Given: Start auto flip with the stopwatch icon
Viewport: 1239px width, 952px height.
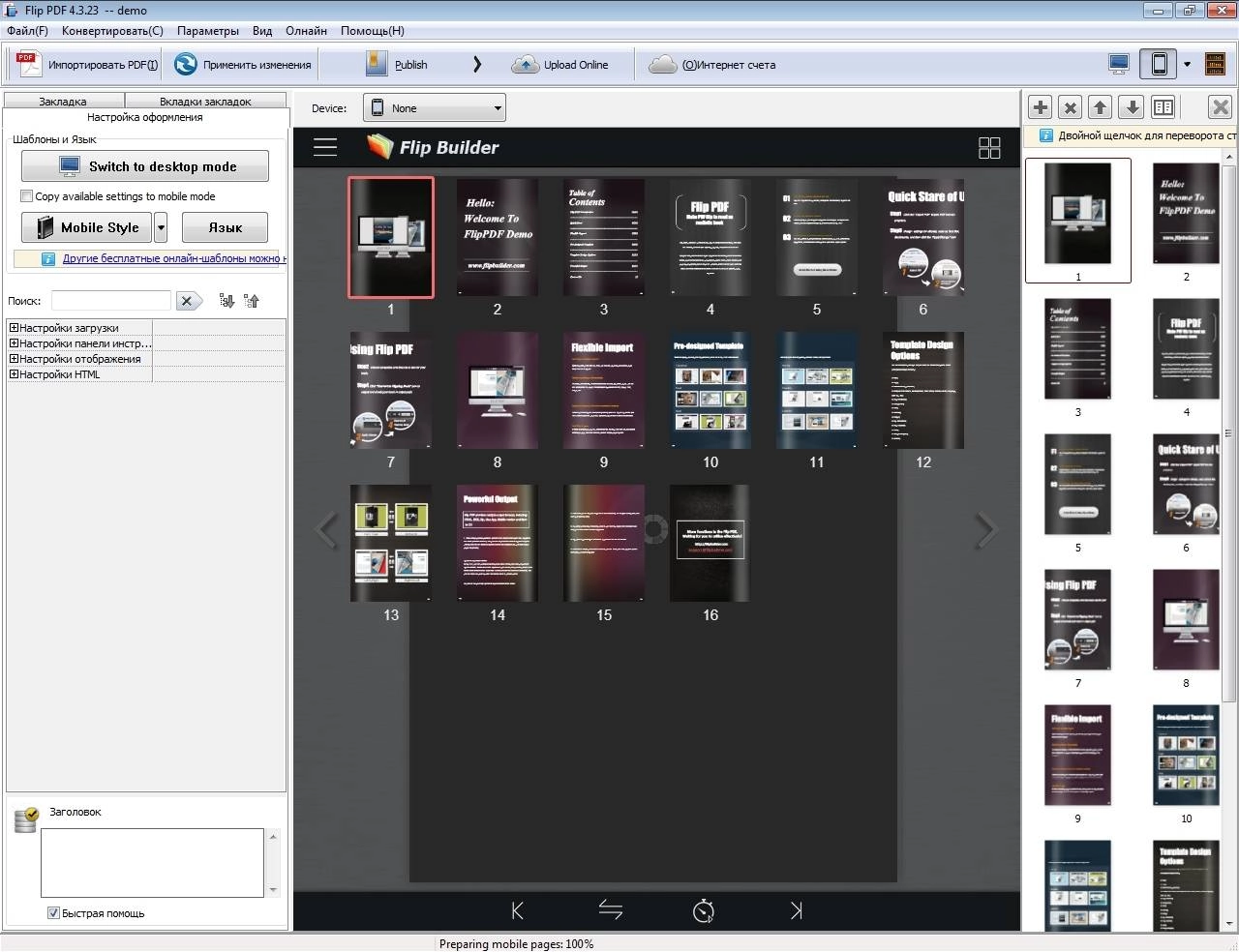Looking at the screenshot, I should pos(704,910).
